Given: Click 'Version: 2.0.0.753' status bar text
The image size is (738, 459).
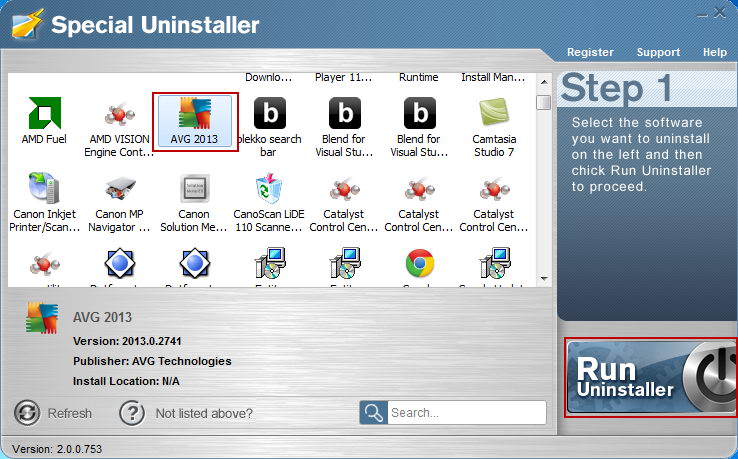Looking at the screenshot, I should click(57, 449).
